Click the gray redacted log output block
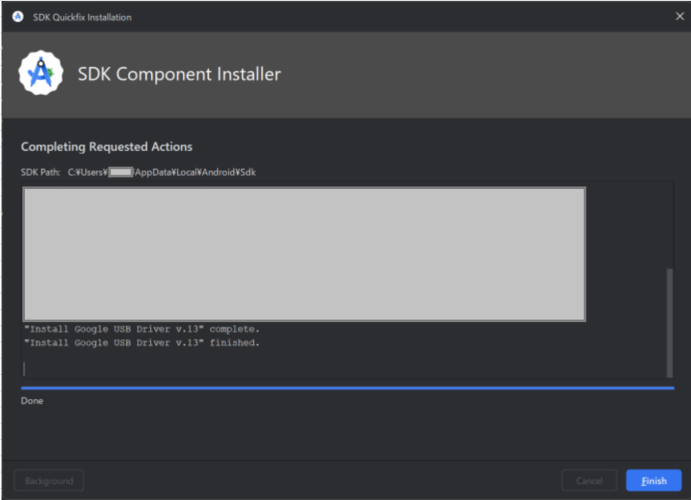The height and width of the screenshot is (500, 691). [x=304, y=254]
